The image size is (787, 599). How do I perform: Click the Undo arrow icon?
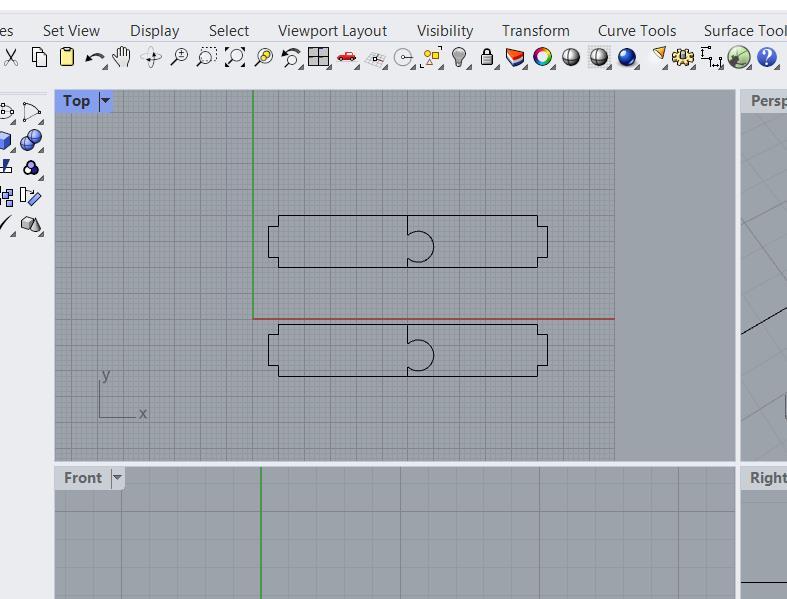tap(94, 58)
